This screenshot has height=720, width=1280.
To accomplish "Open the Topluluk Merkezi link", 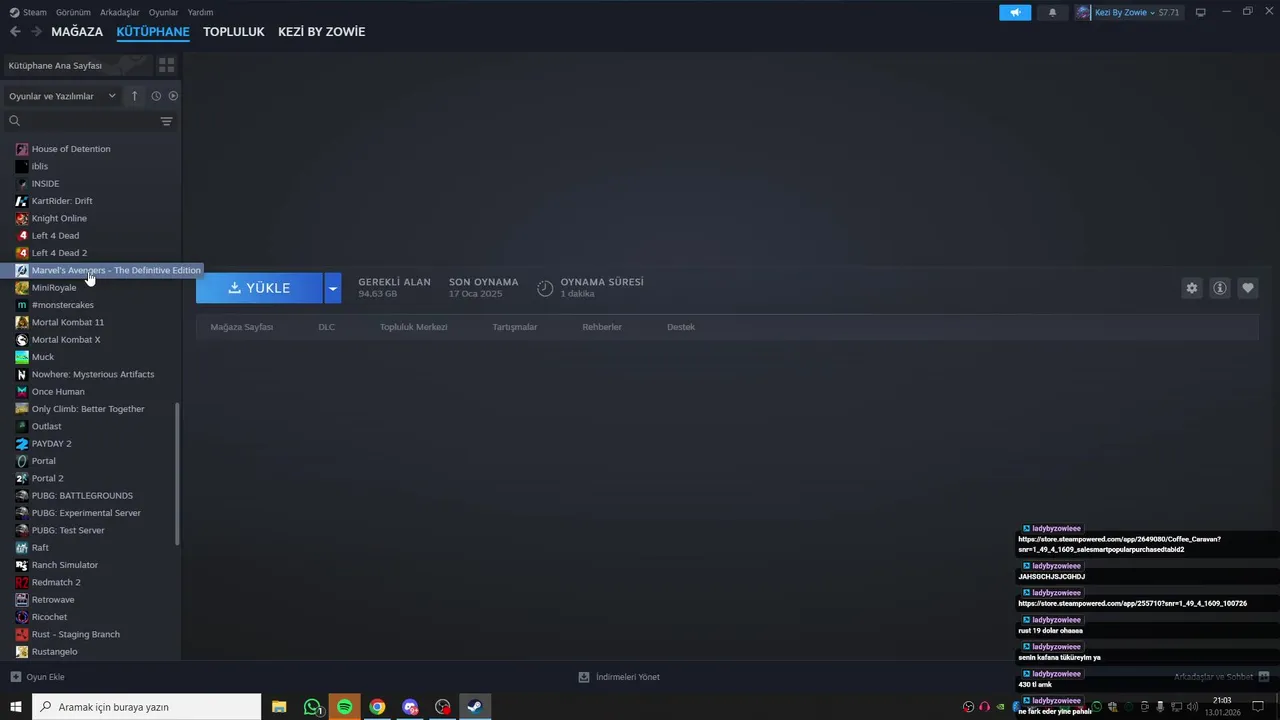I will [413, 327].
